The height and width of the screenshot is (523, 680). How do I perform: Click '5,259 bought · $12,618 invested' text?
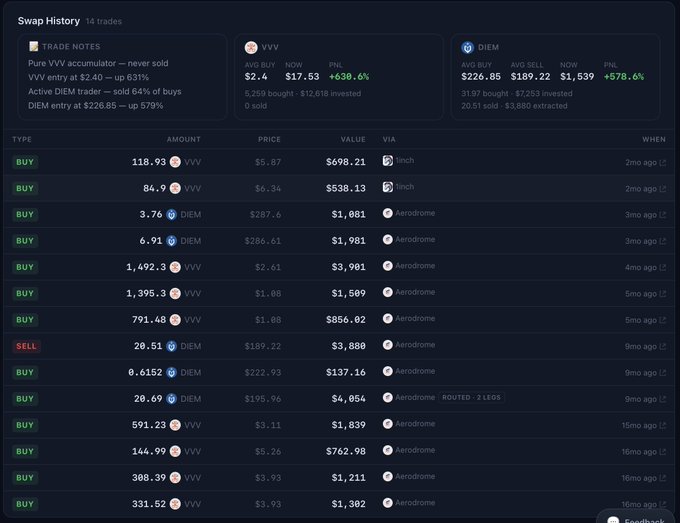[303, 93]
